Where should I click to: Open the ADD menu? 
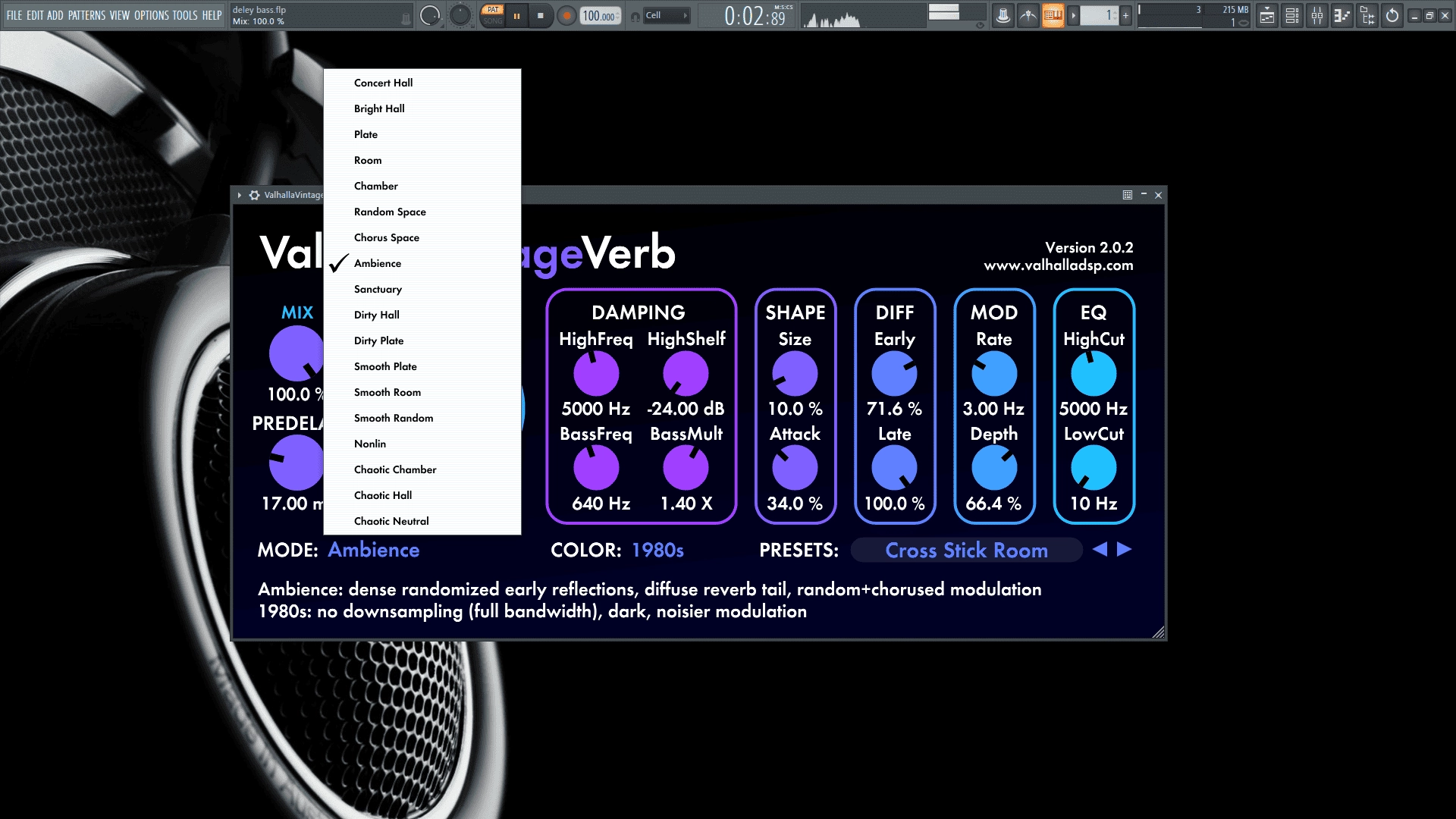[55, 15]
